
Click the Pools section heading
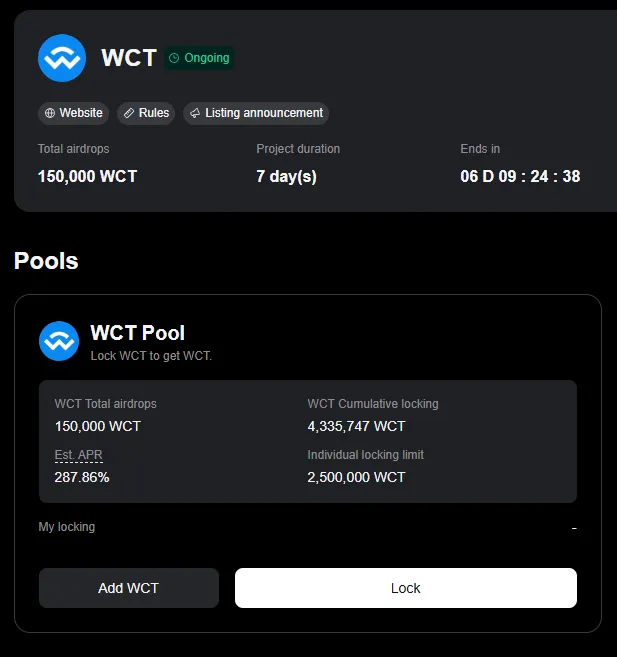click(x=46, y=261)
